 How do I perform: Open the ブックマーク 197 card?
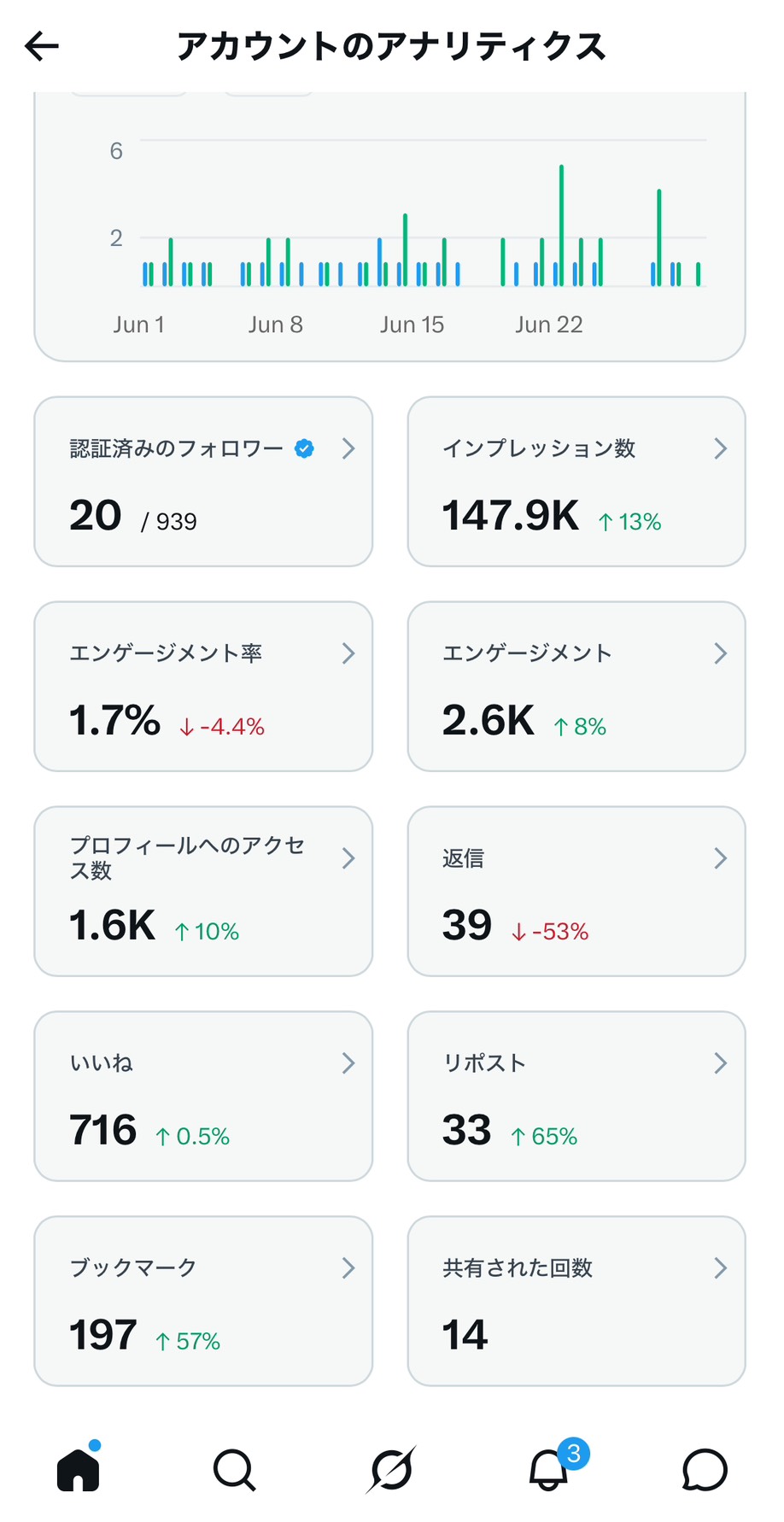tap(203, 1301)
